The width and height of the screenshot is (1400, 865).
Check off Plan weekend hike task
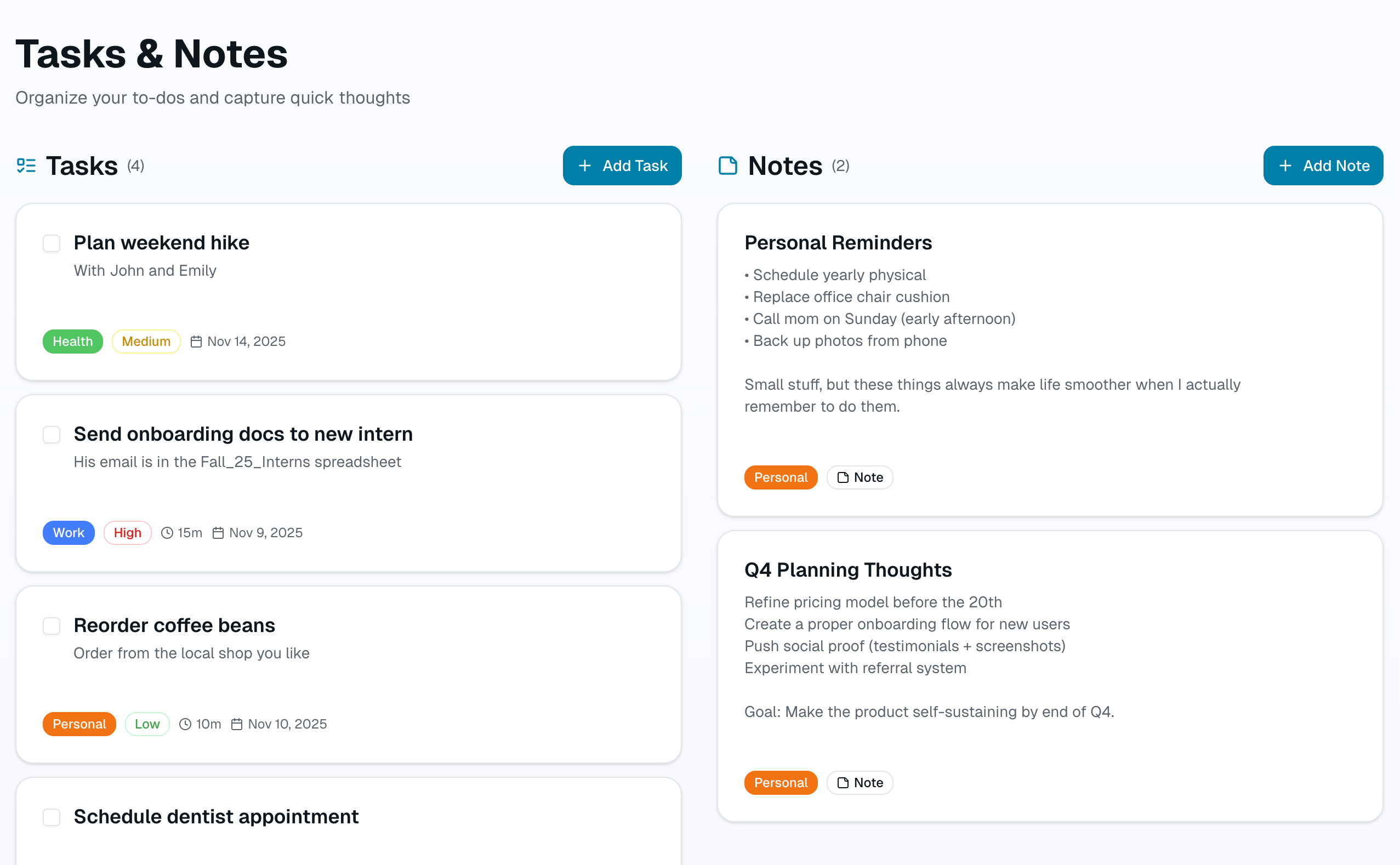(x=52, y=244)
